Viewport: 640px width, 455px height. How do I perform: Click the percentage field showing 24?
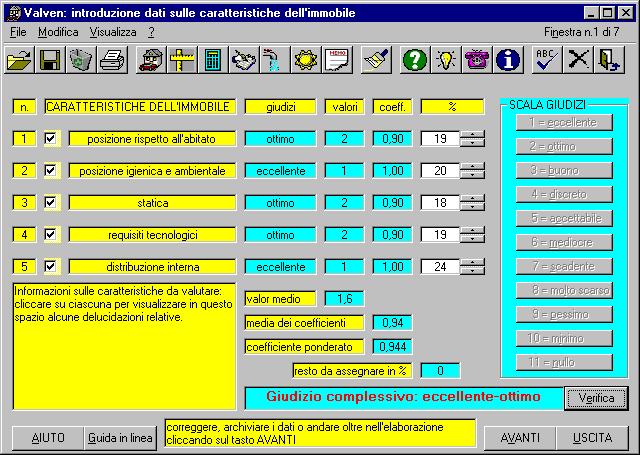point(440,267)
